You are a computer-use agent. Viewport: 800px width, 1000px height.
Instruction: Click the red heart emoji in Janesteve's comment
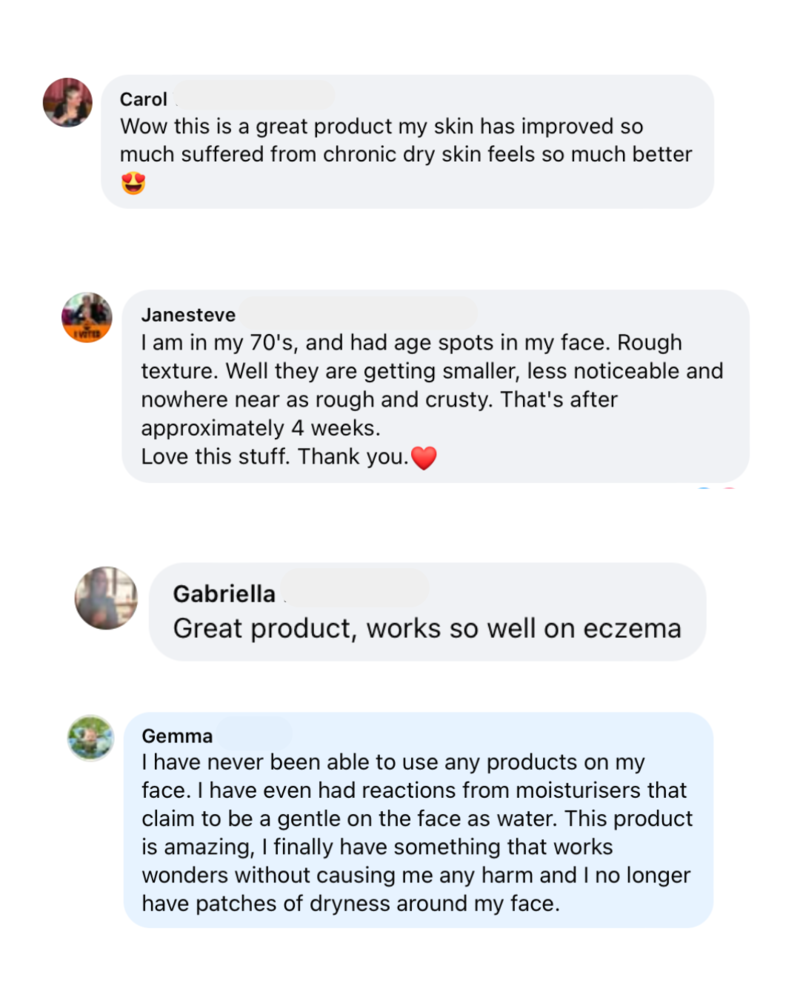coord(425,457)
